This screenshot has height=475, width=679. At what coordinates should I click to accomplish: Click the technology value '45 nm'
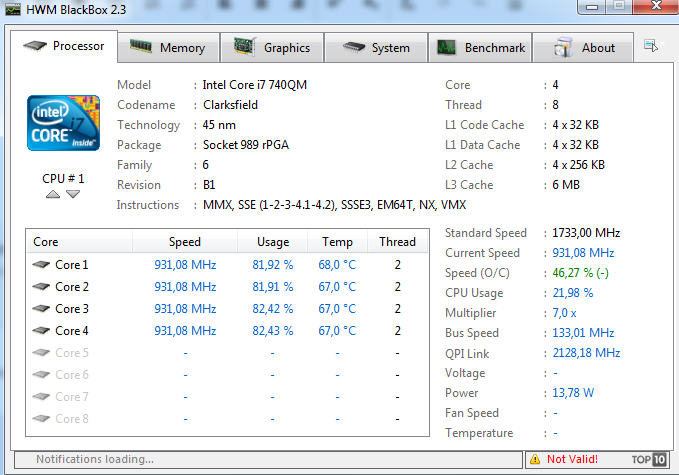click(219, 125)
